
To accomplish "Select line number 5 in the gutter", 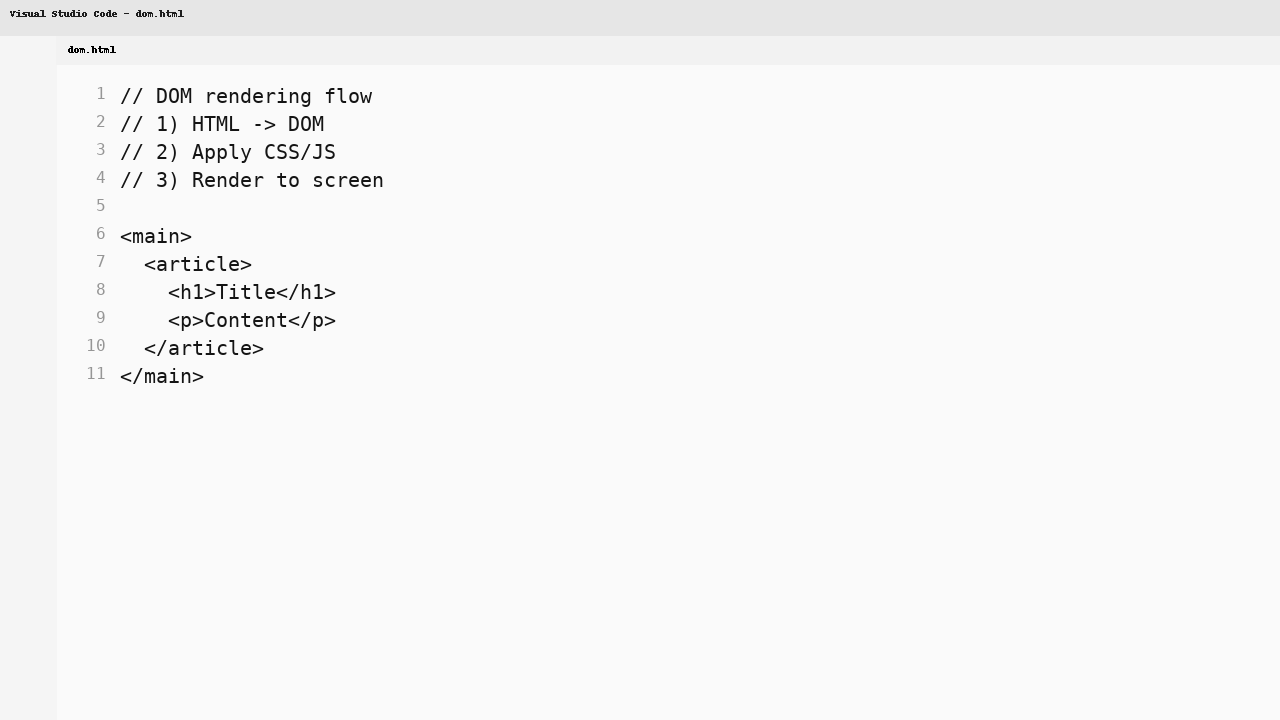I will (x=100, y=205).
